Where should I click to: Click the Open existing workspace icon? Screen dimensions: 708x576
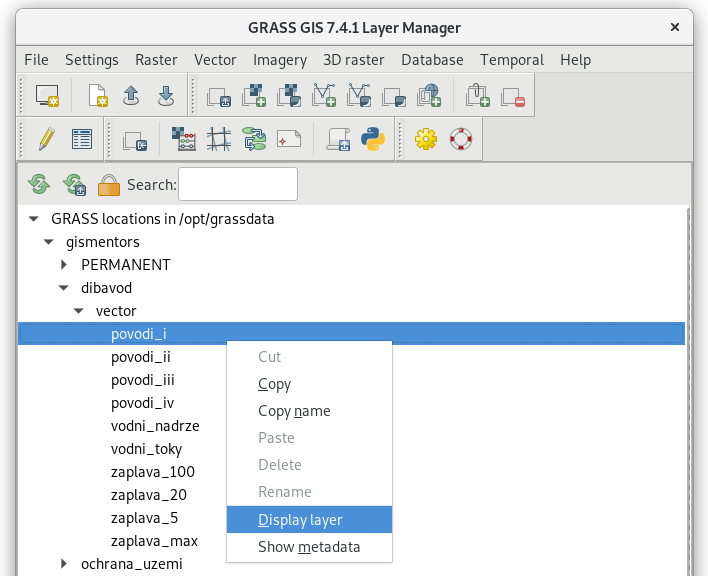pyautogui.click(x=131, y=95)
